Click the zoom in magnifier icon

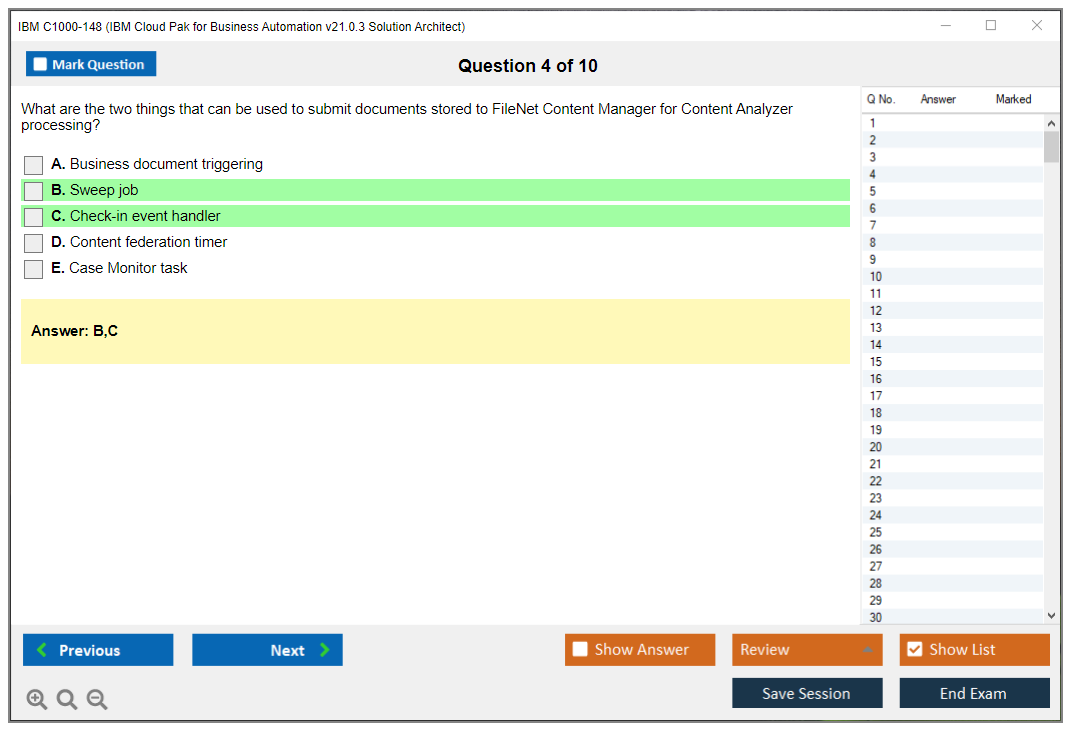(37, 700)
